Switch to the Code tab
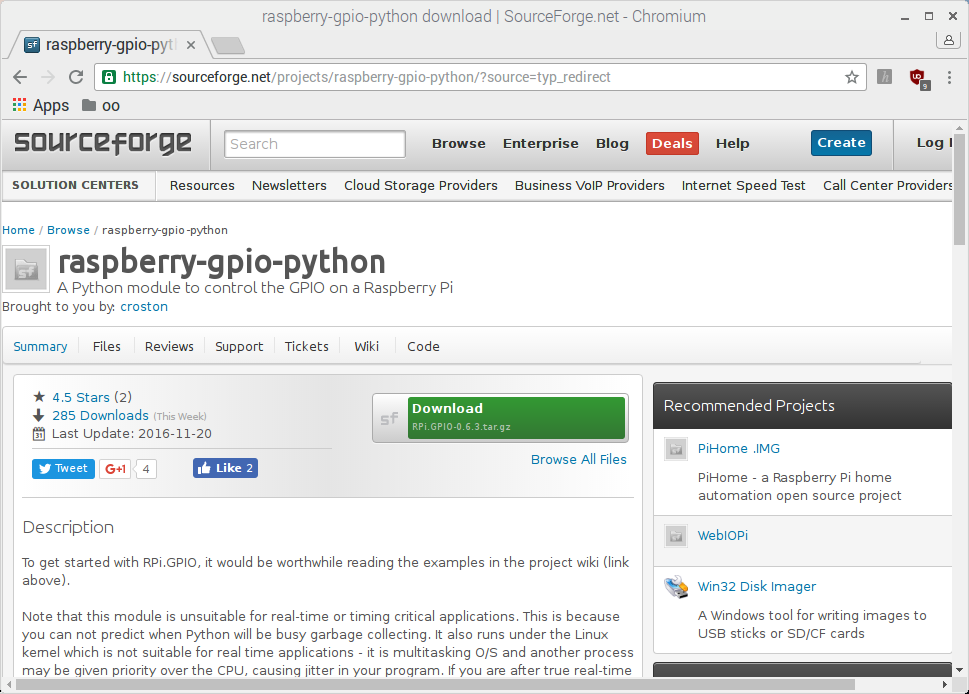969x694 pixels. tap(423, 347)
